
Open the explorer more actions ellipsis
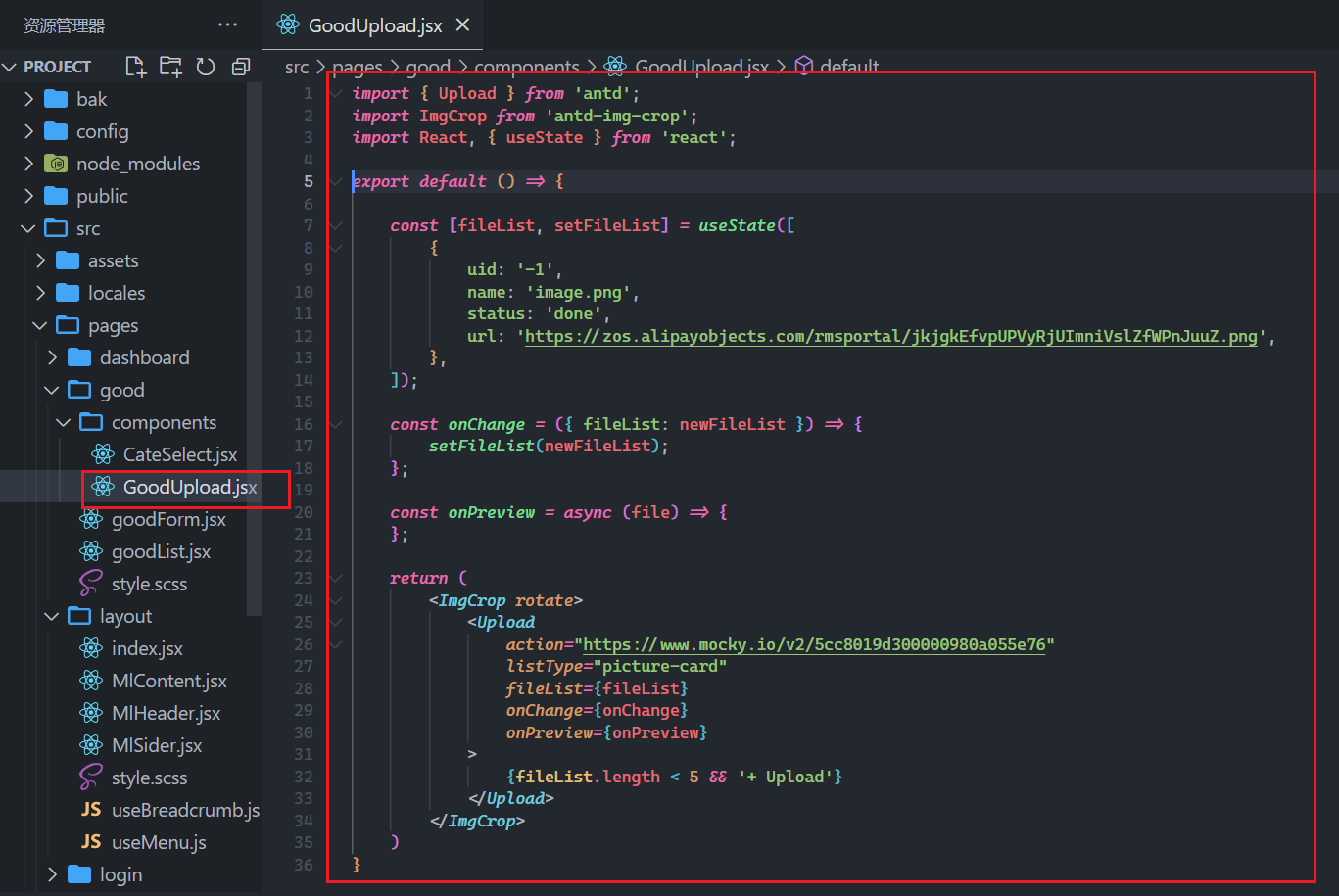tap(228, 25)
